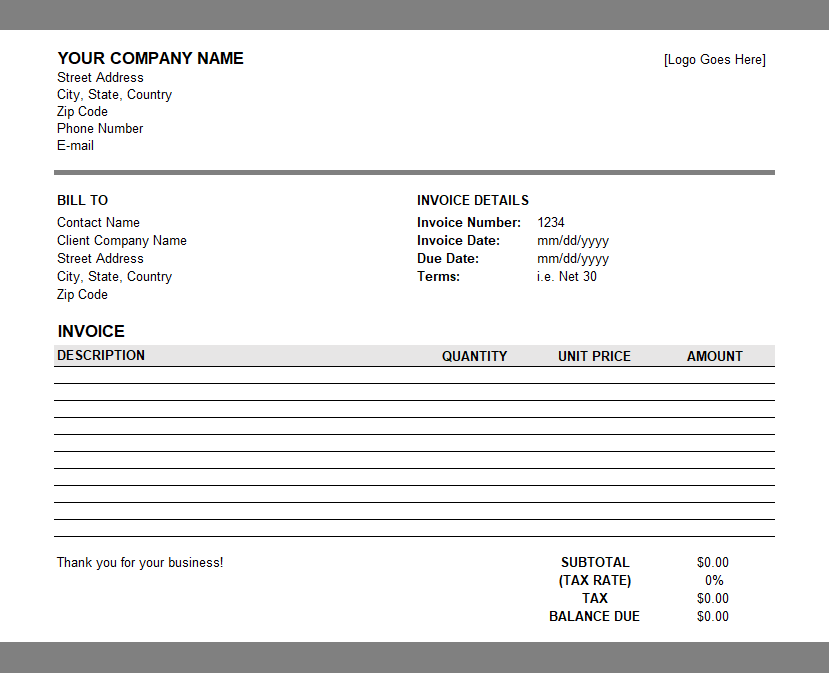829x673 pixels.
Task: Click the Client Company Name field
Action: (121, 241)
